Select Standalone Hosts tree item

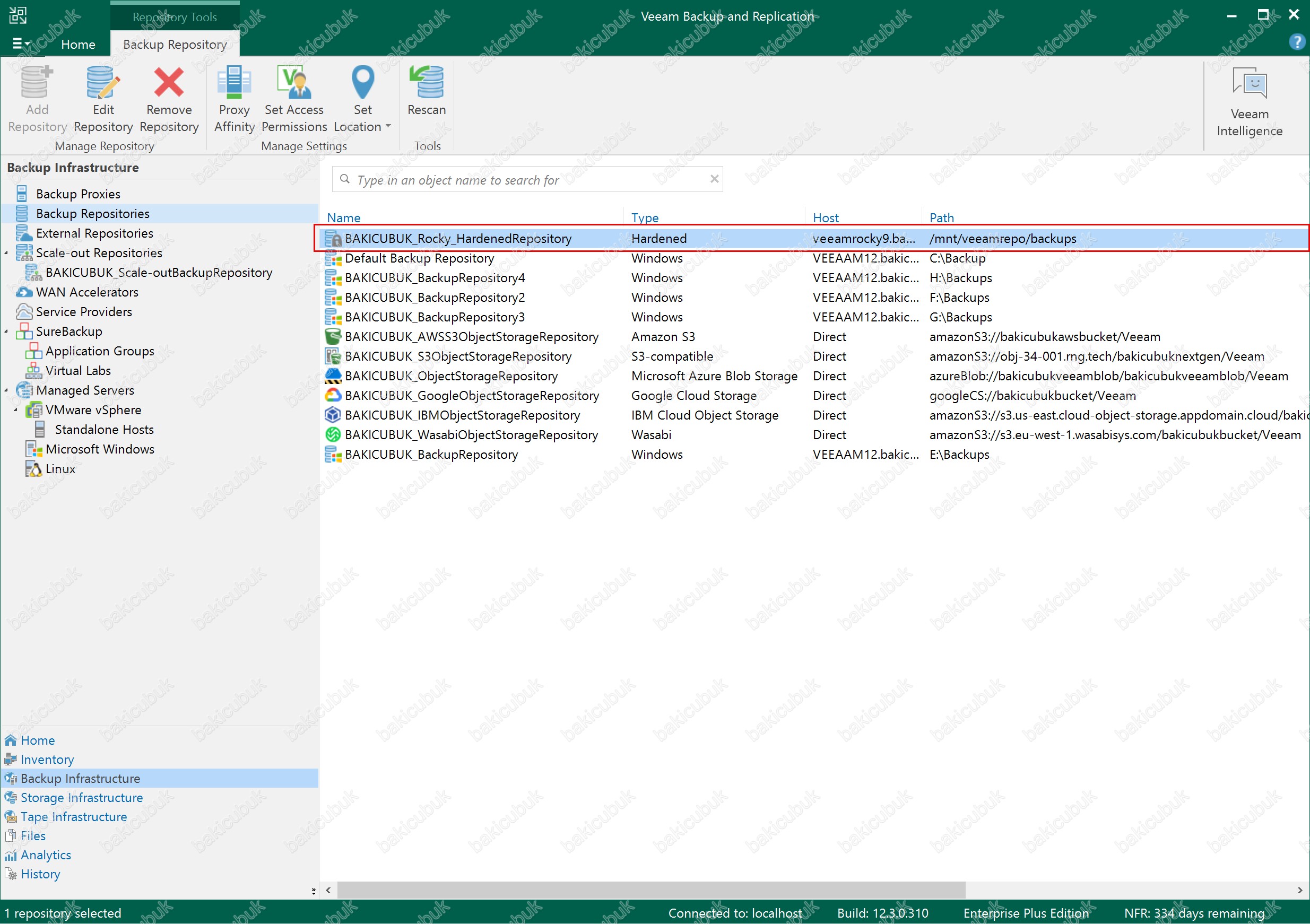click(105, 430)
